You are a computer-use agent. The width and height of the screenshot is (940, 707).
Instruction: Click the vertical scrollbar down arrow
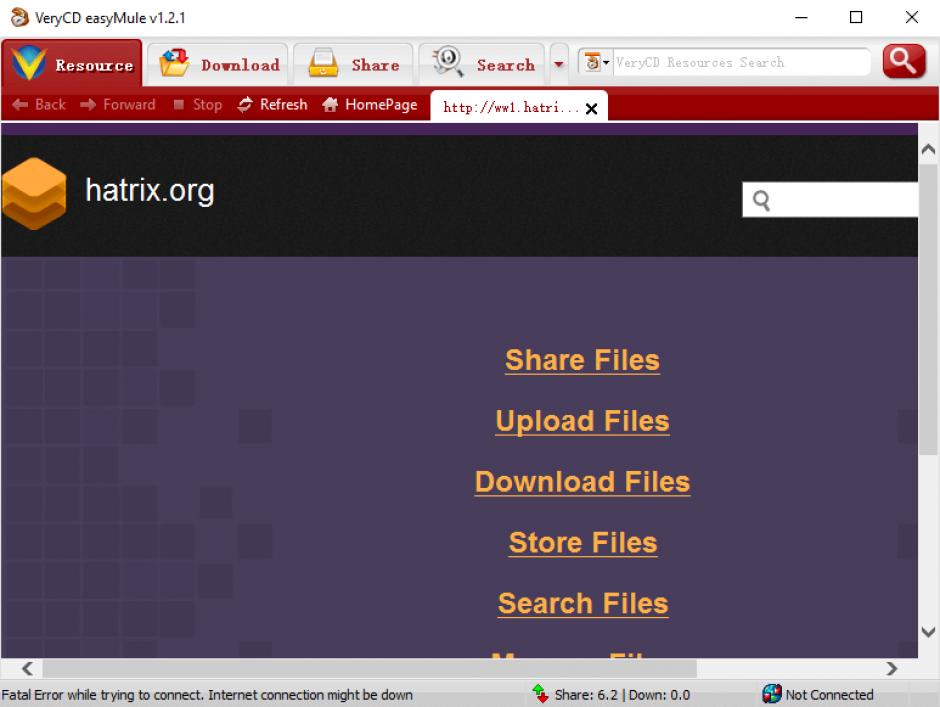[x=928, y=631]
